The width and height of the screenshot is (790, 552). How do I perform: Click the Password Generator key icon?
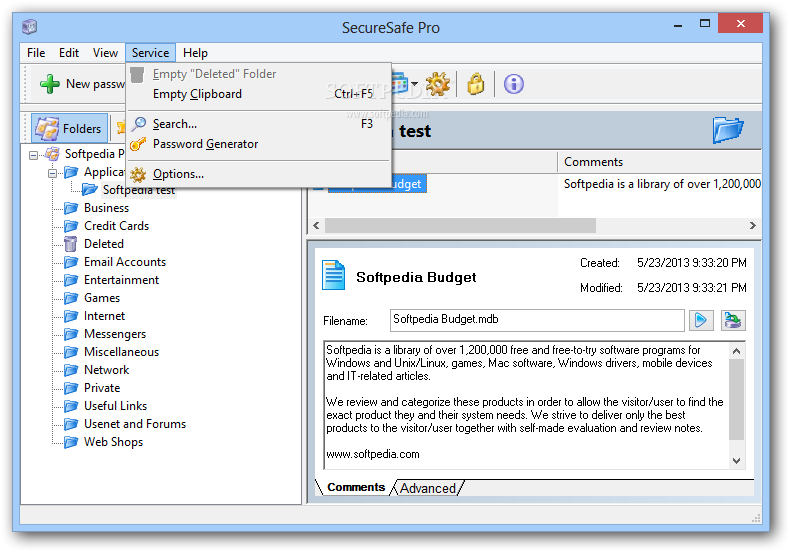tap(138, 144)
